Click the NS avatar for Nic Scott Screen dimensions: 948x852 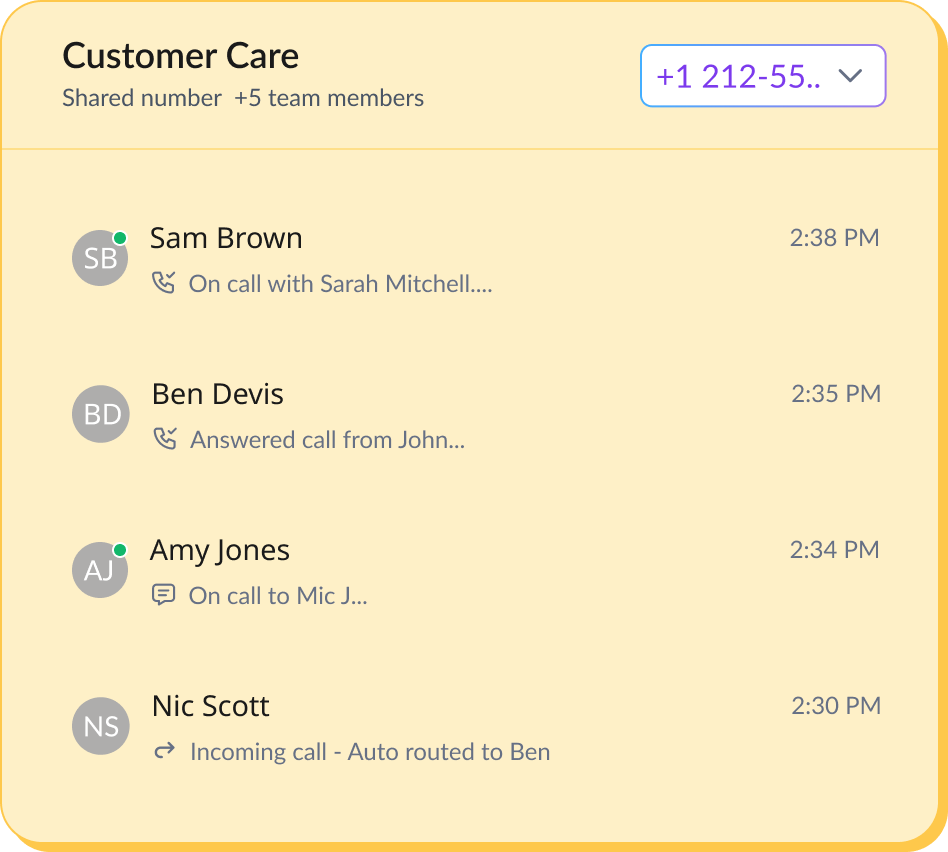101,726
